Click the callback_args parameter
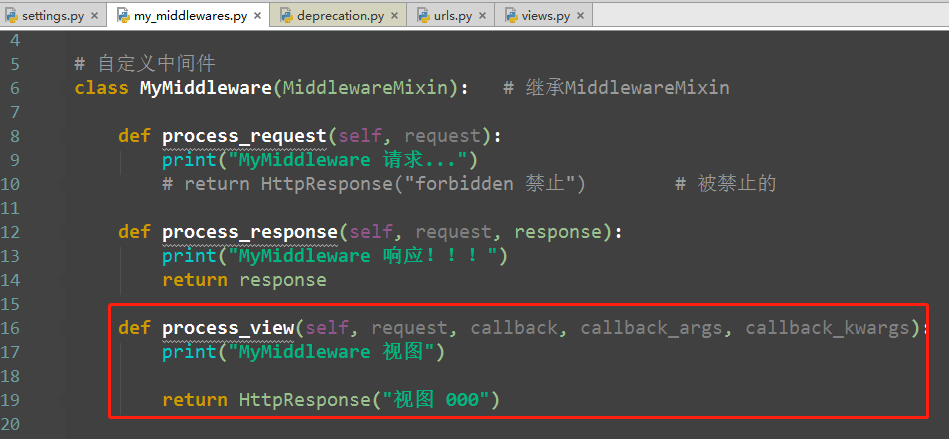The width and height of the screenshot is (949, 439). coord(652,328)
